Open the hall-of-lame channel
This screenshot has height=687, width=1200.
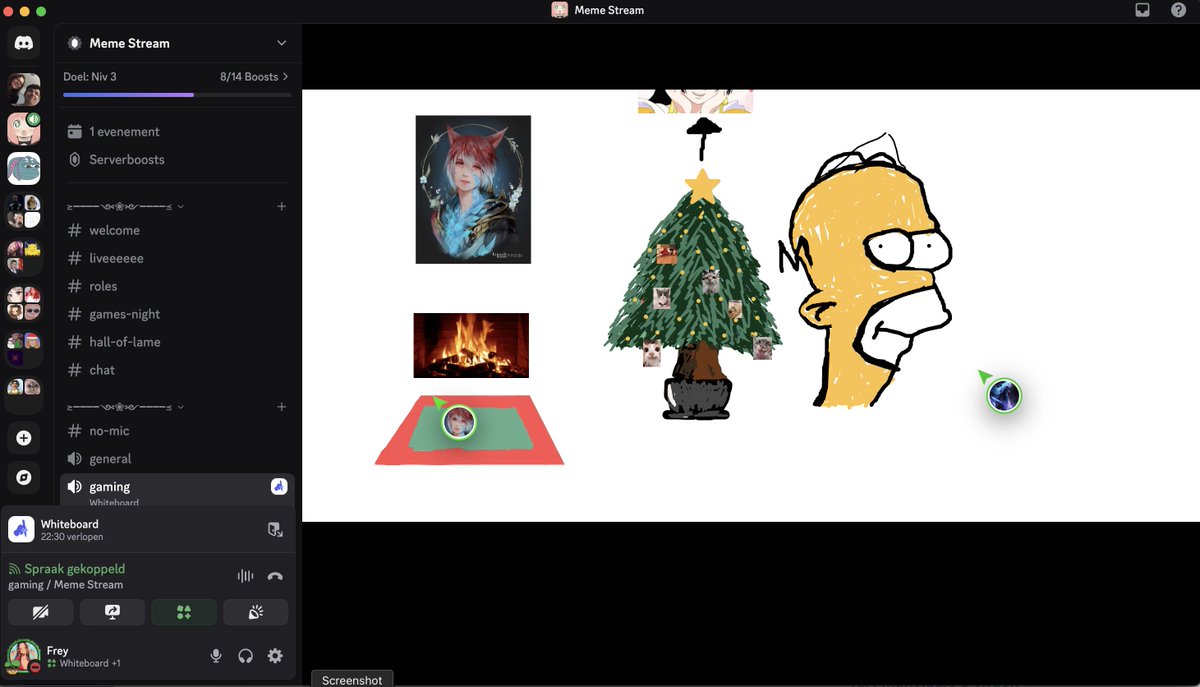point(178,342)
